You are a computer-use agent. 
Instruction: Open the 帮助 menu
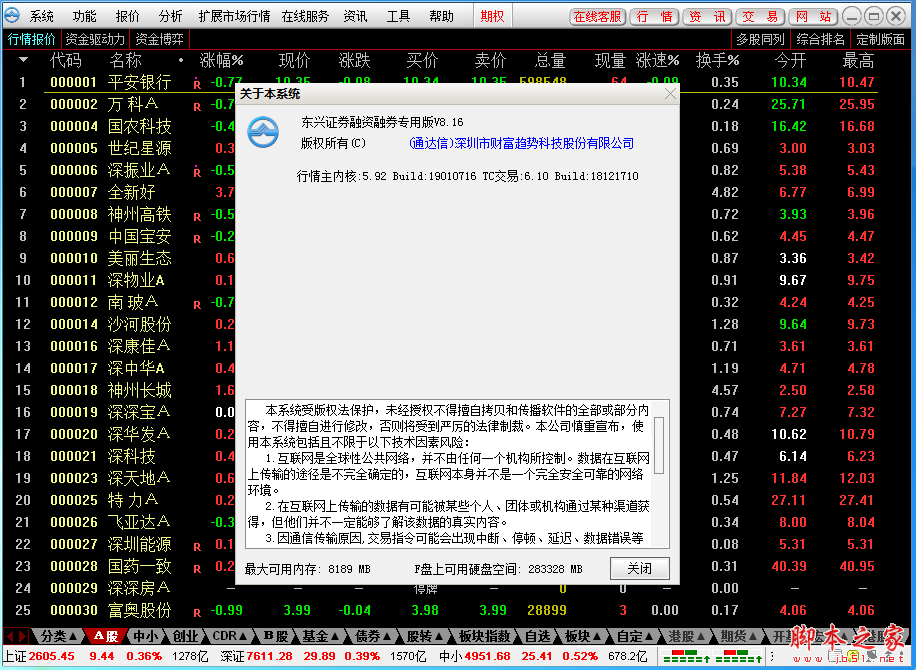pyautogui.click(x=441, y=16)
